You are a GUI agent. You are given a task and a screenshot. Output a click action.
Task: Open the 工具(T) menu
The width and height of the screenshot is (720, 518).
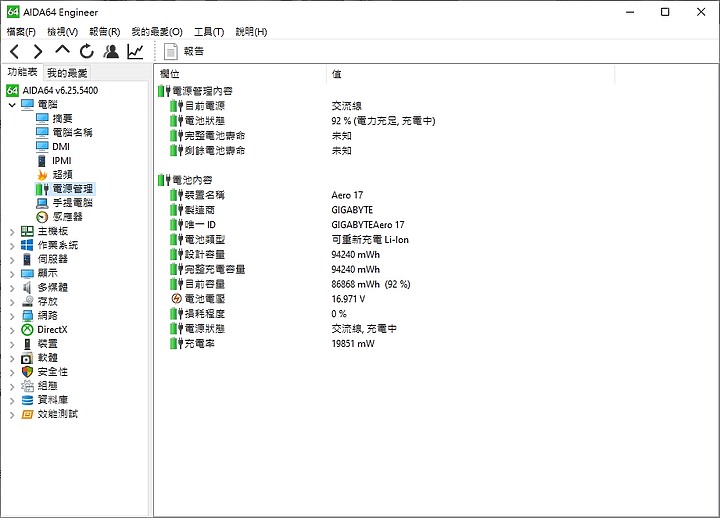point(209,32)
